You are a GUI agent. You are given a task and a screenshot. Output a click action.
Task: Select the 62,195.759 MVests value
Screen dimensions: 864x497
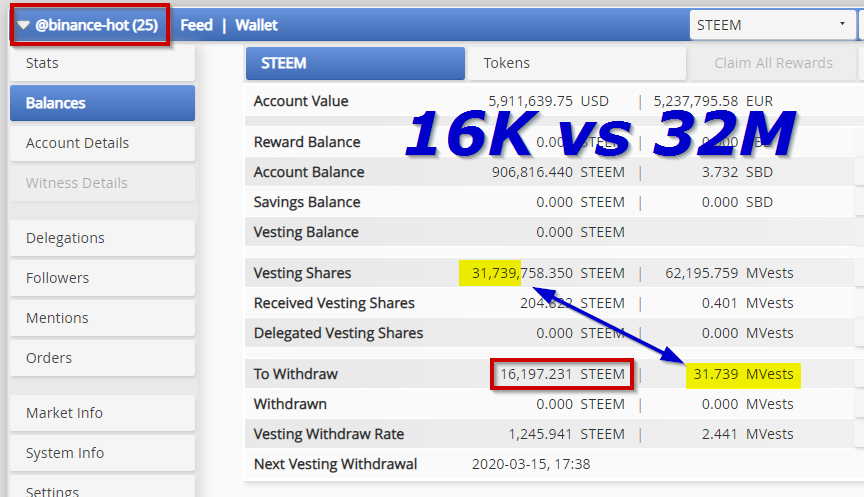point(729,273)
